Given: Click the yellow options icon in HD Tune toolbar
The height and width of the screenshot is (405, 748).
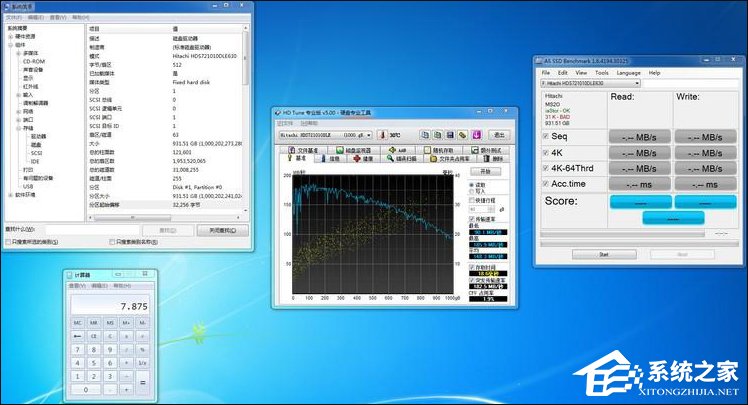Looking at the screenshot, I should pos(463,134).
